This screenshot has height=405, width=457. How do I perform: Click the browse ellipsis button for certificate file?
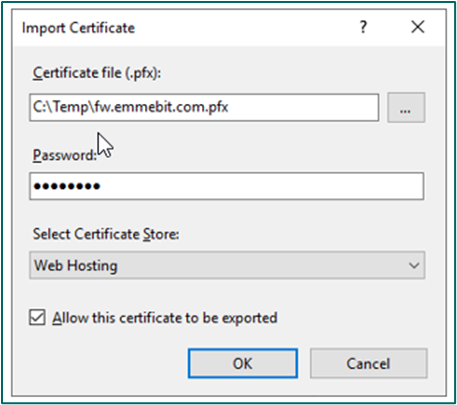click(x=406, y=108)
